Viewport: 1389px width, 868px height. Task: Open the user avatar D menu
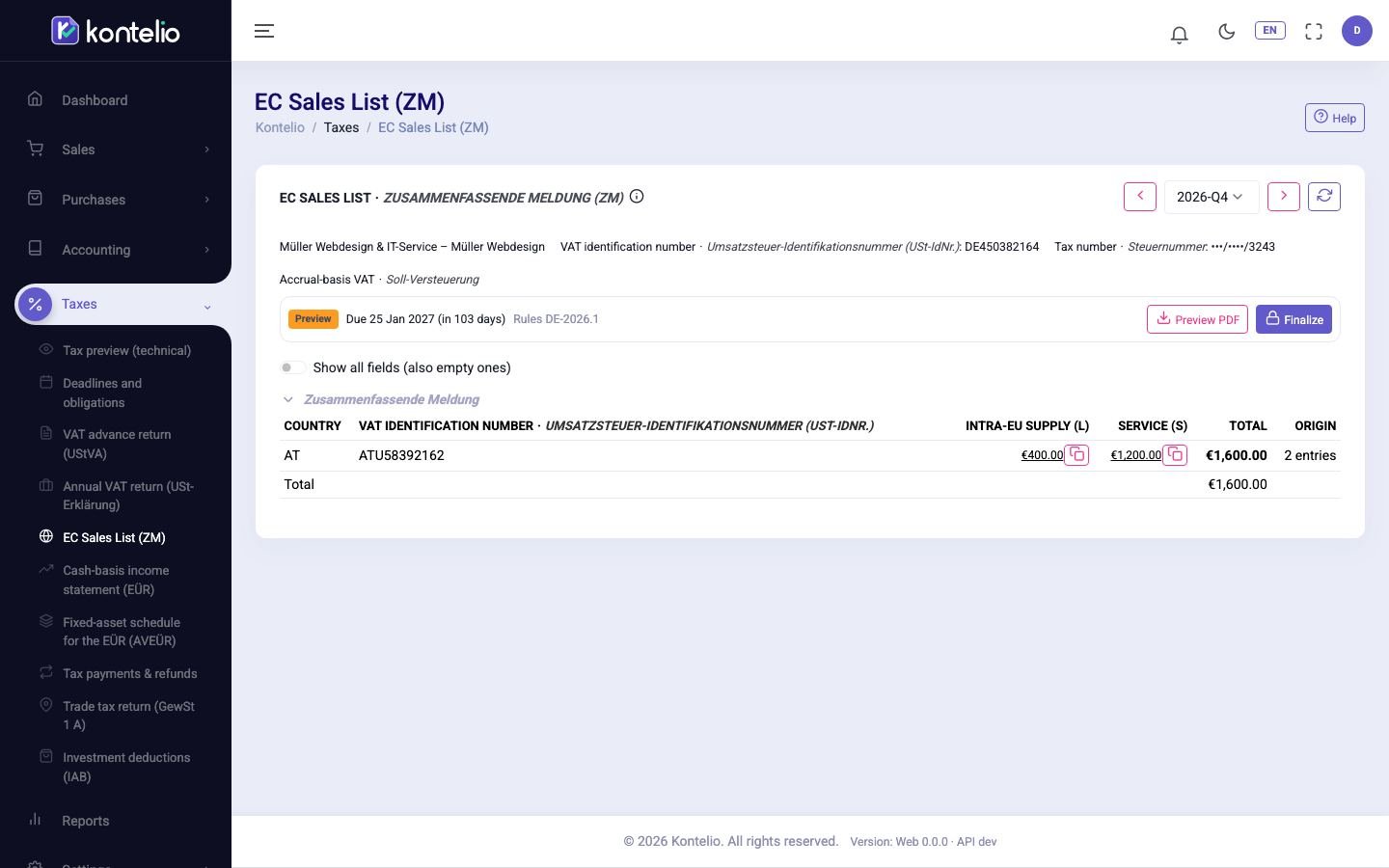pyautogui.click(x=1357, y=31)
